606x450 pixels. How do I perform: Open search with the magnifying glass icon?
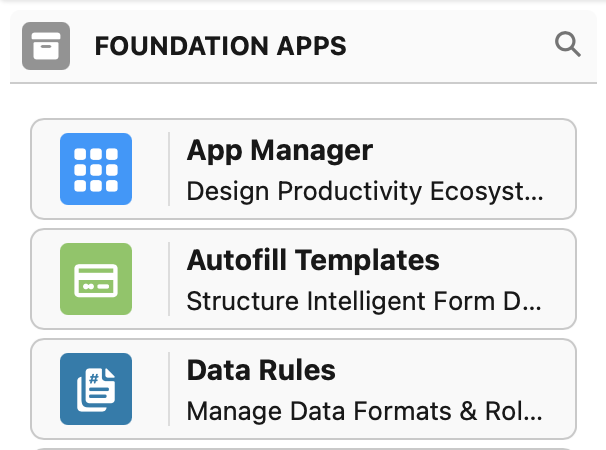(567, 45)
